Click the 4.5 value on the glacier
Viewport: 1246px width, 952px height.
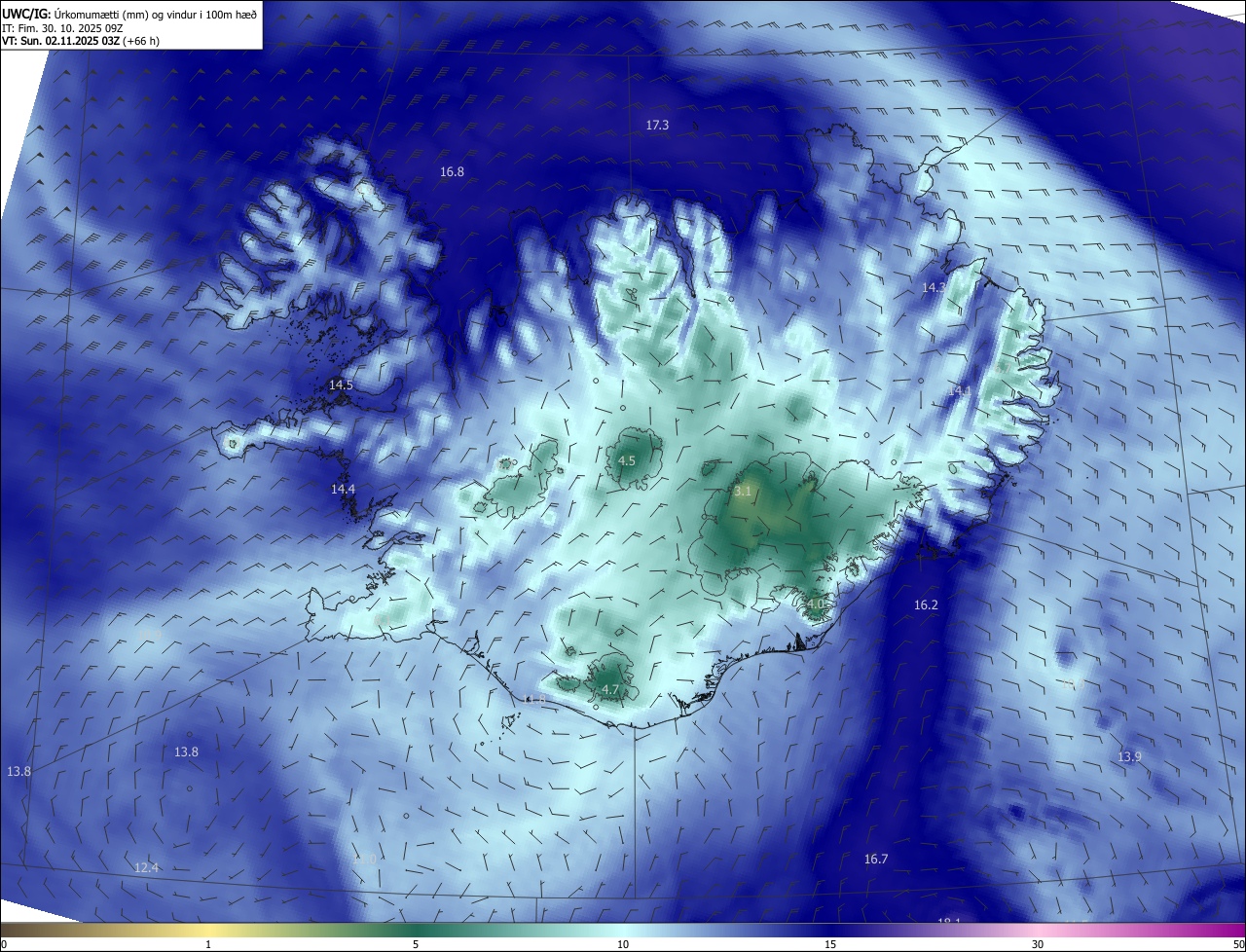tap(627, 460)
